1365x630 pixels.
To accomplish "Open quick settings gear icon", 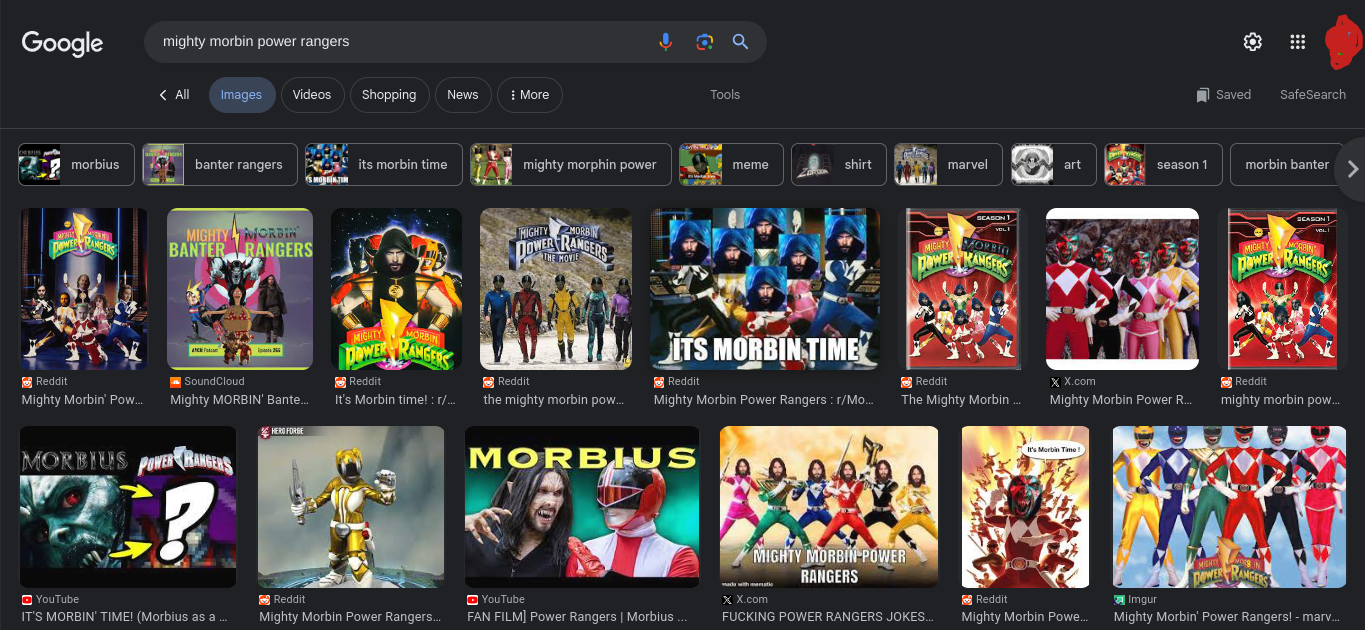I will (1252, 42).
